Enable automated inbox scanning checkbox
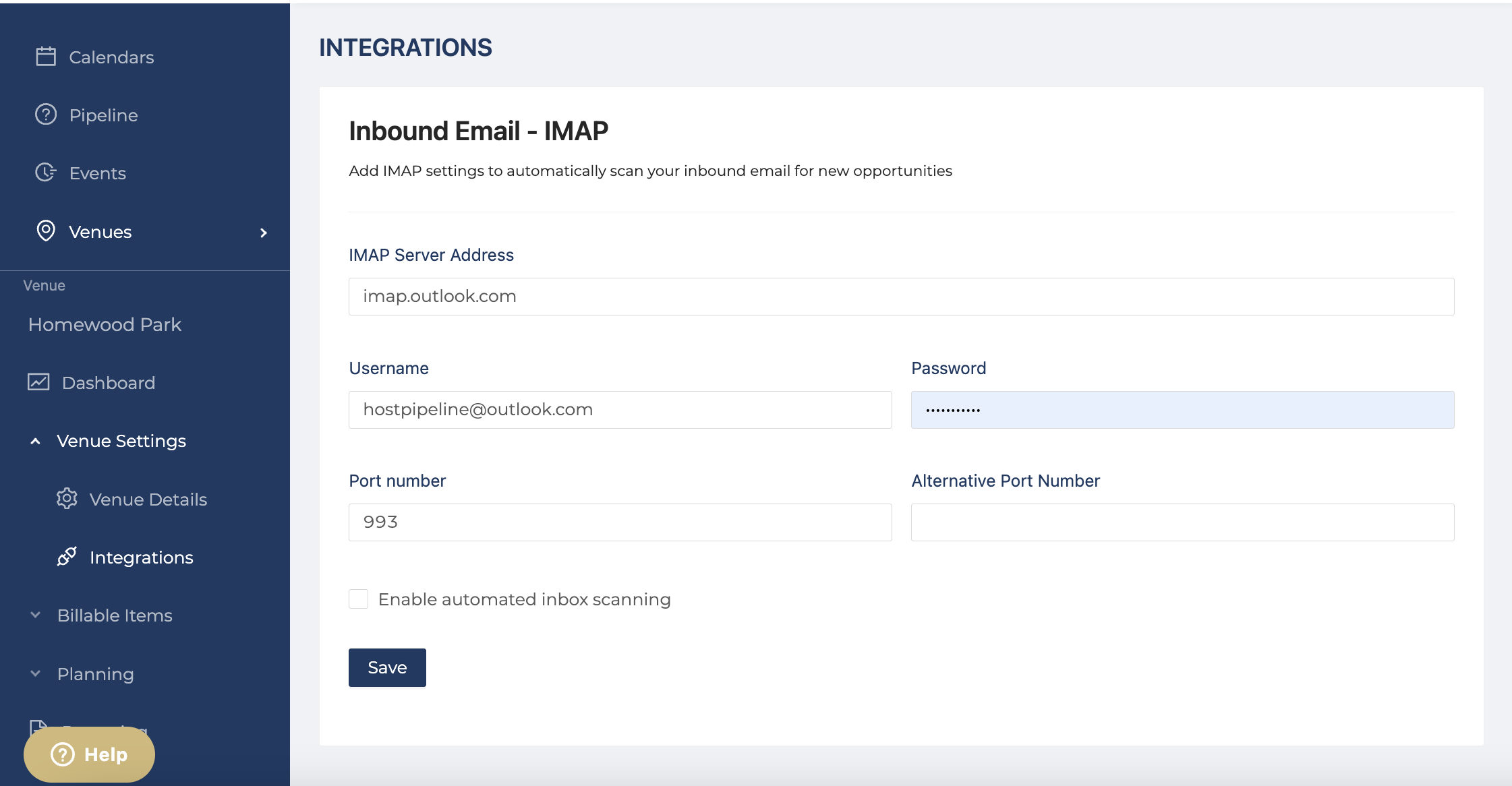 click(x=358, y=599)
